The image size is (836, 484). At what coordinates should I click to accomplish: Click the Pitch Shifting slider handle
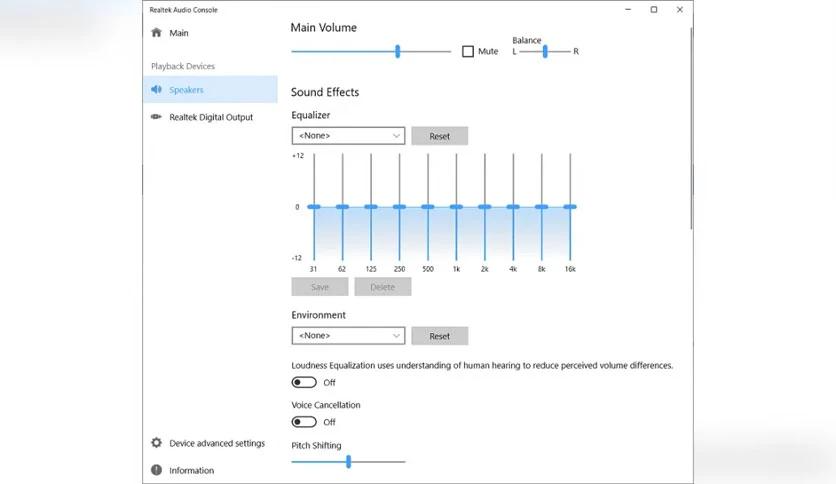348,462
